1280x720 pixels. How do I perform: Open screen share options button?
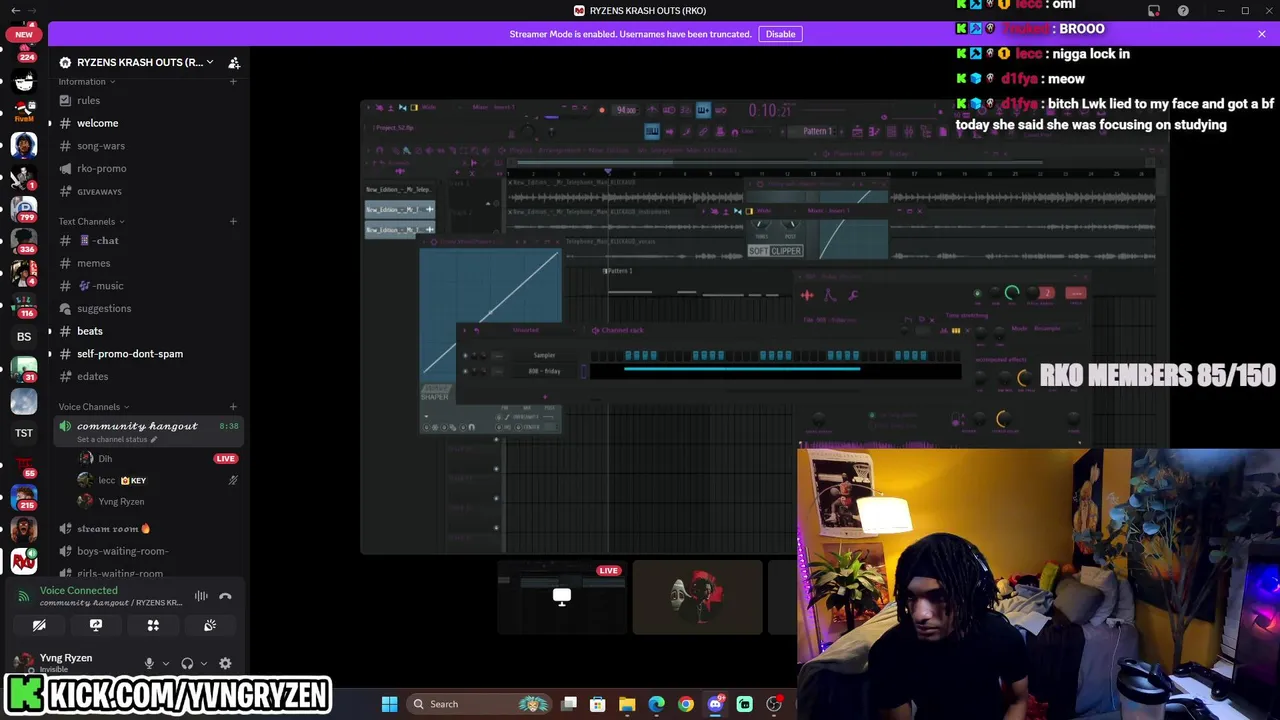tap(96, 625)
